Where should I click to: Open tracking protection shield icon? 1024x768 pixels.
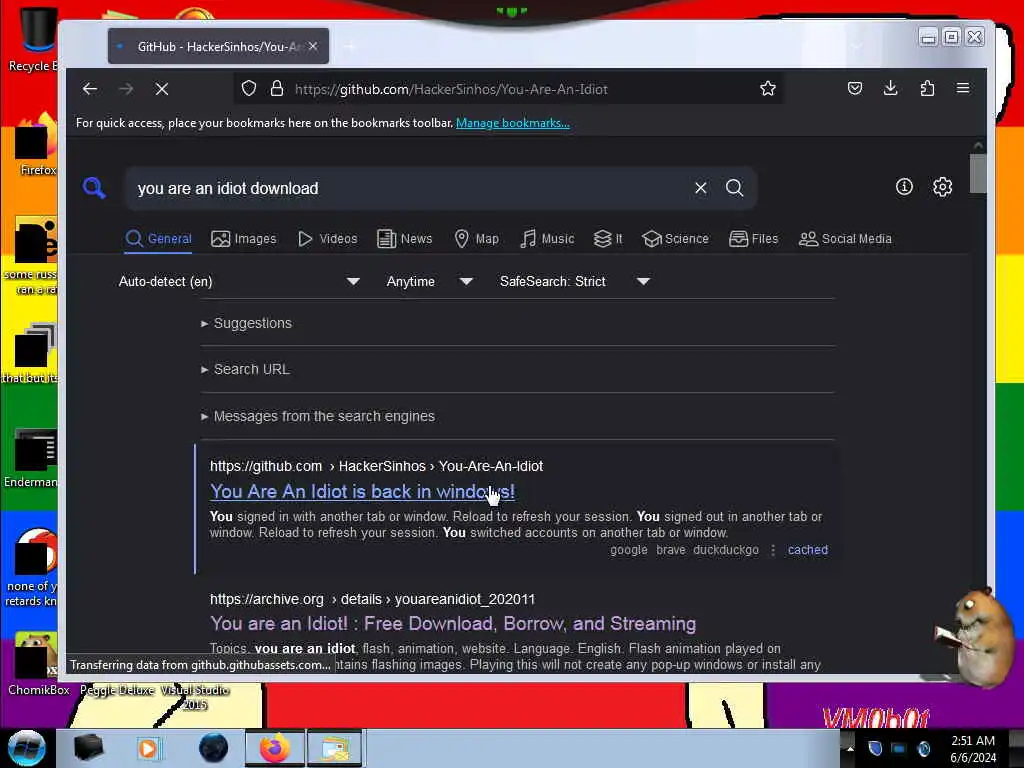click(x=249, y=89)
